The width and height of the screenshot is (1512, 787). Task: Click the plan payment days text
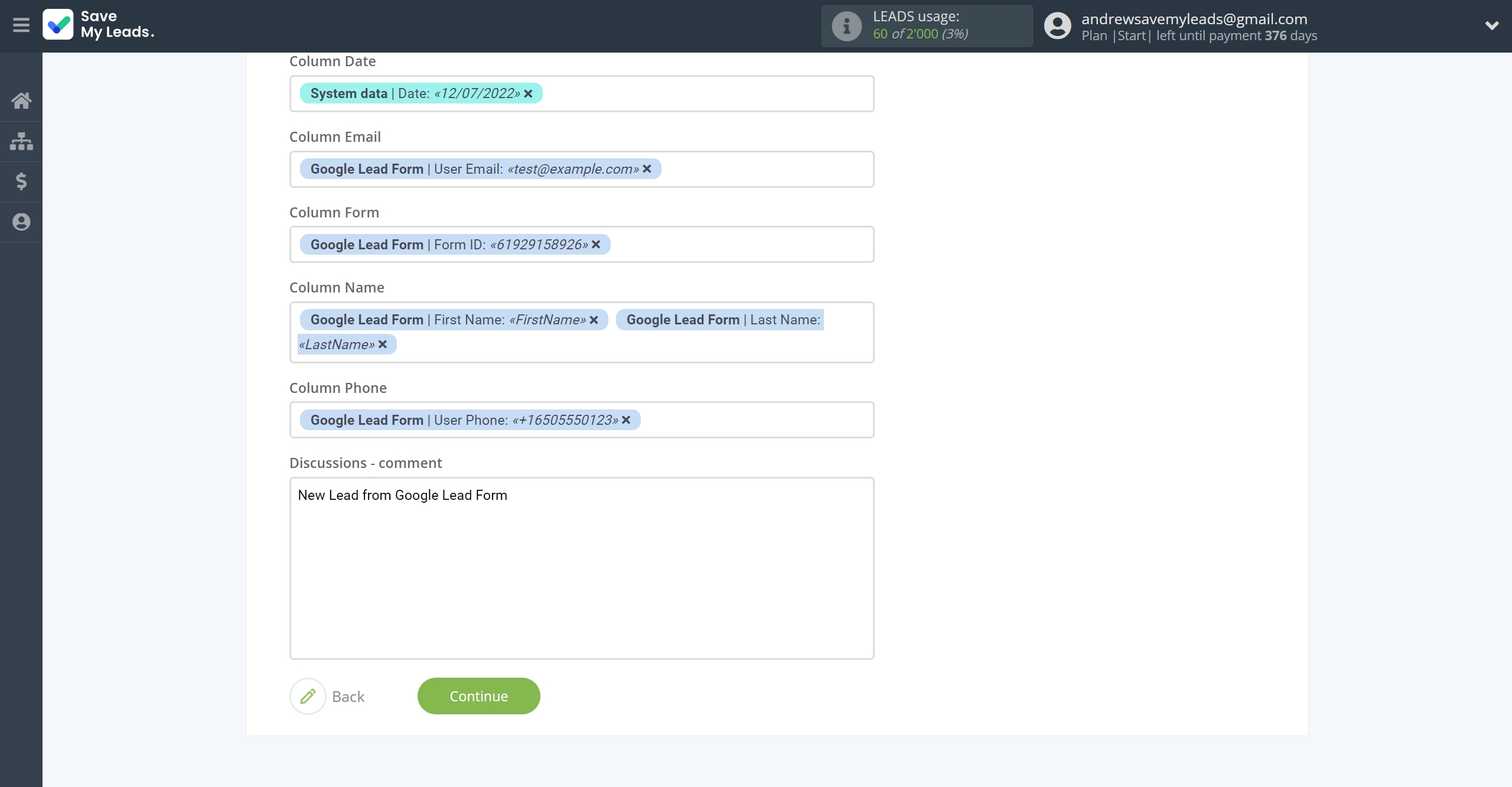coord(1199,35)
